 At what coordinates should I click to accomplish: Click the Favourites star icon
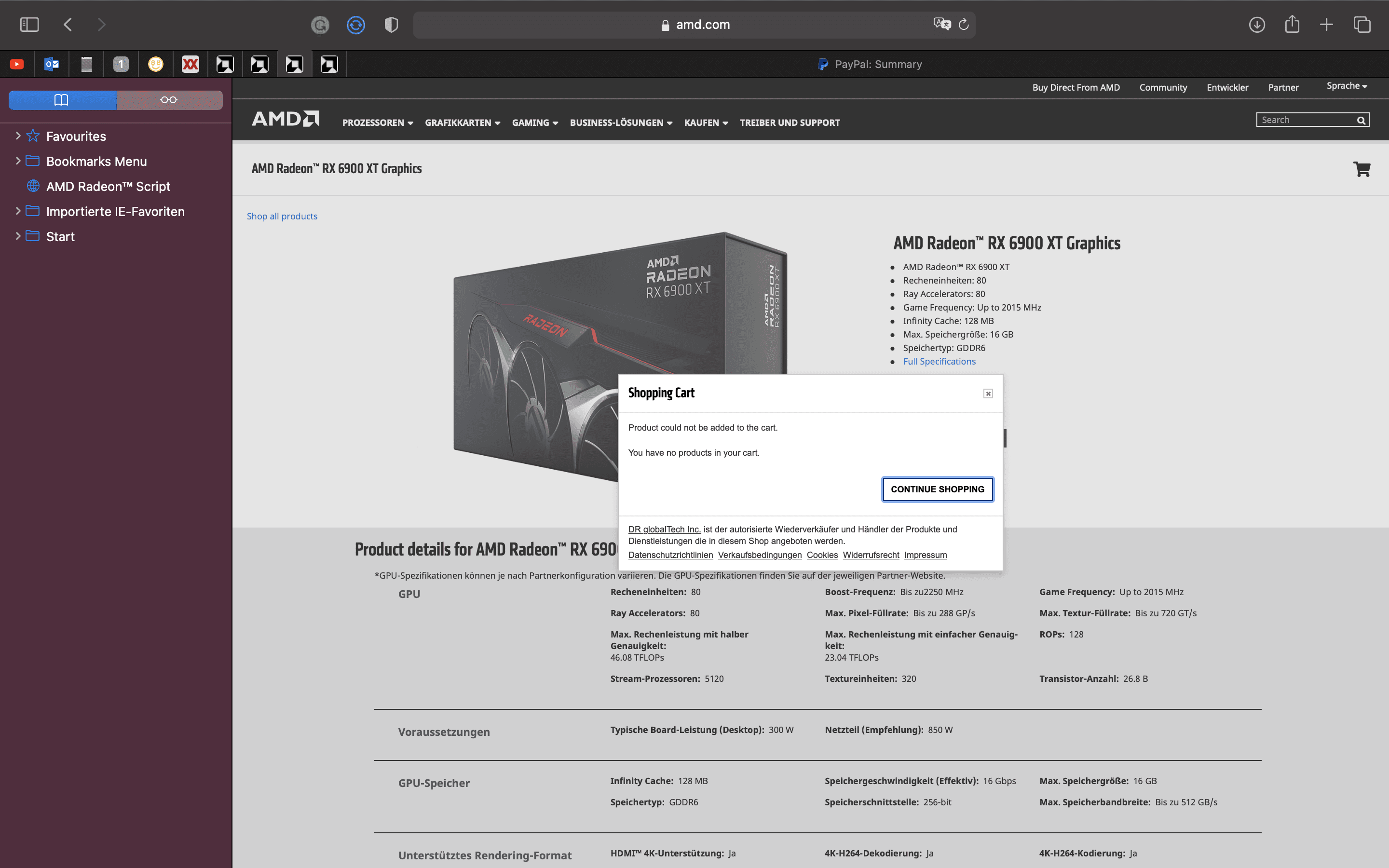click(33, 136)
